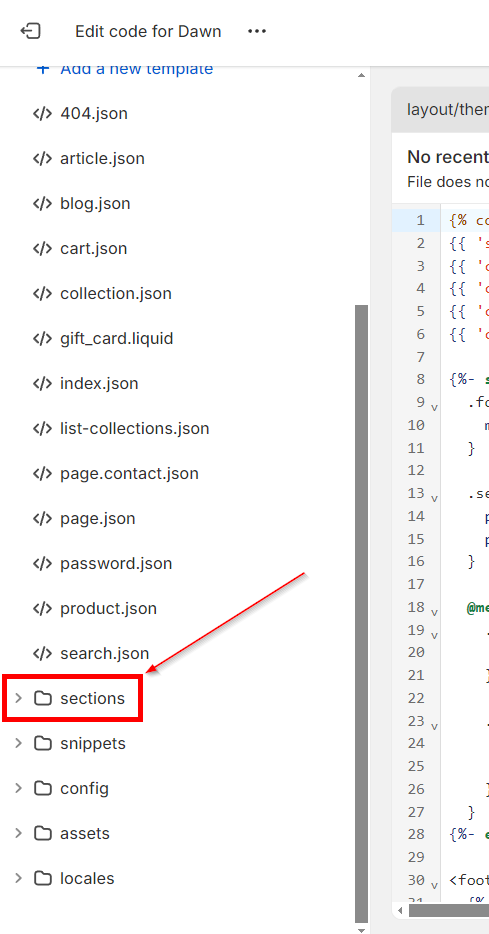The image size is (489, 934).
Task: Open the page.json file name
Action: (x=98, y=518)
